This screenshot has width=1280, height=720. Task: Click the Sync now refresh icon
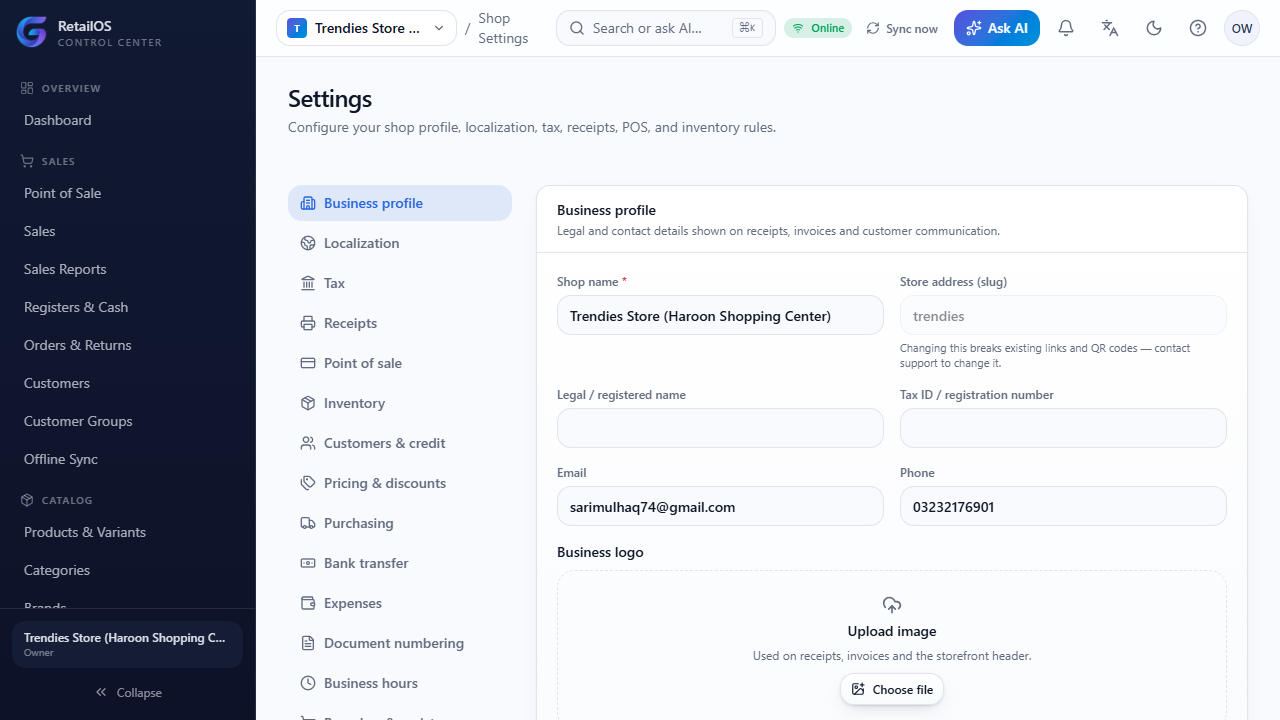(x=873, y=28)
